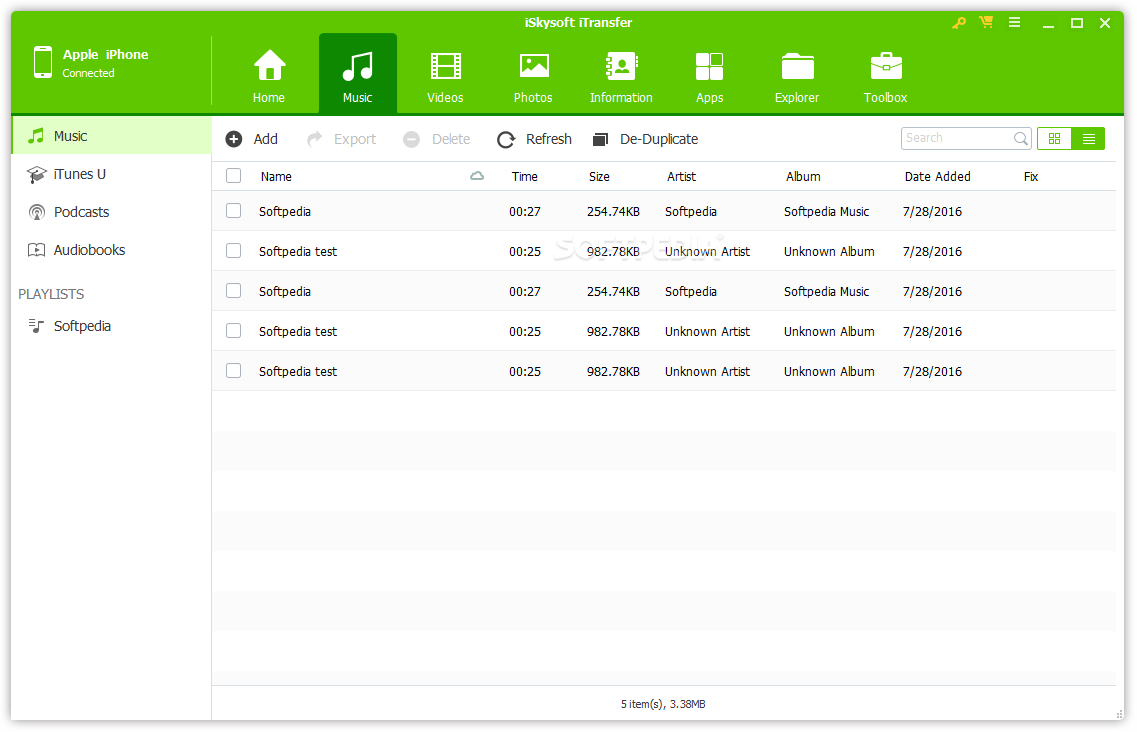Check the first Softpedia test row checkbox

coord(233,251)
